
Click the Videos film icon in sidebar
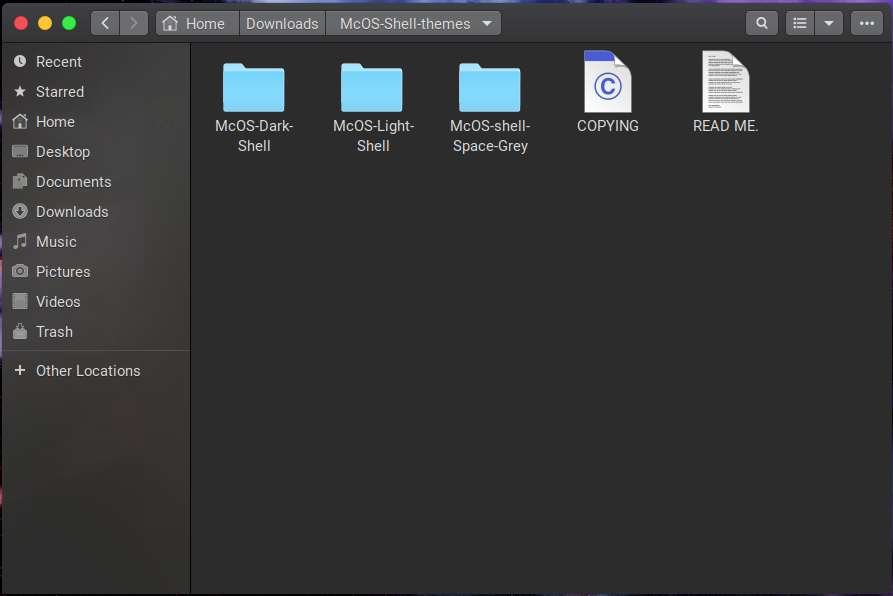[x=20, y=301]
